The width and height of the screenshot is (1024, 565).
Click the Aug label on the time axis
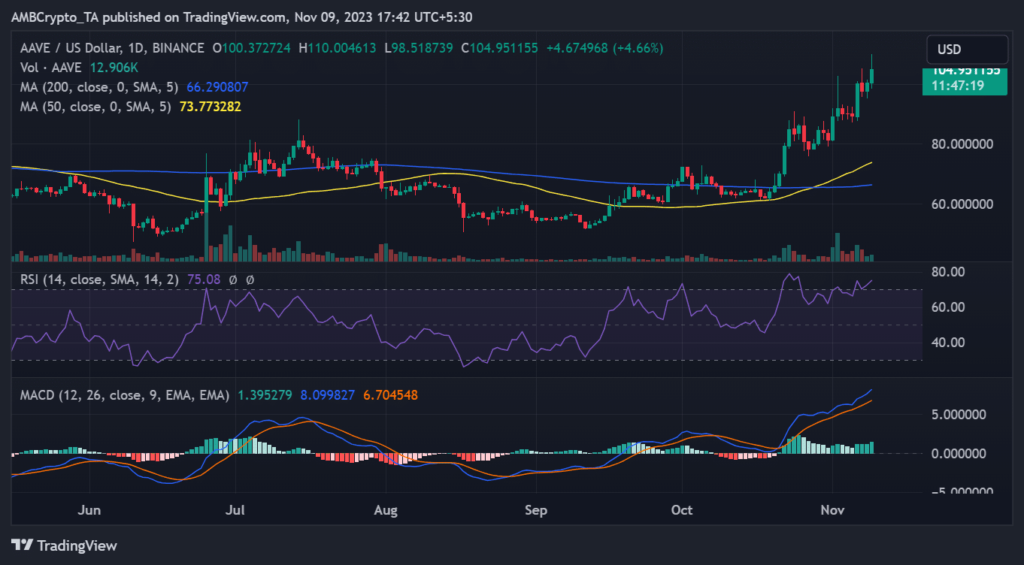tap(386, 511)
